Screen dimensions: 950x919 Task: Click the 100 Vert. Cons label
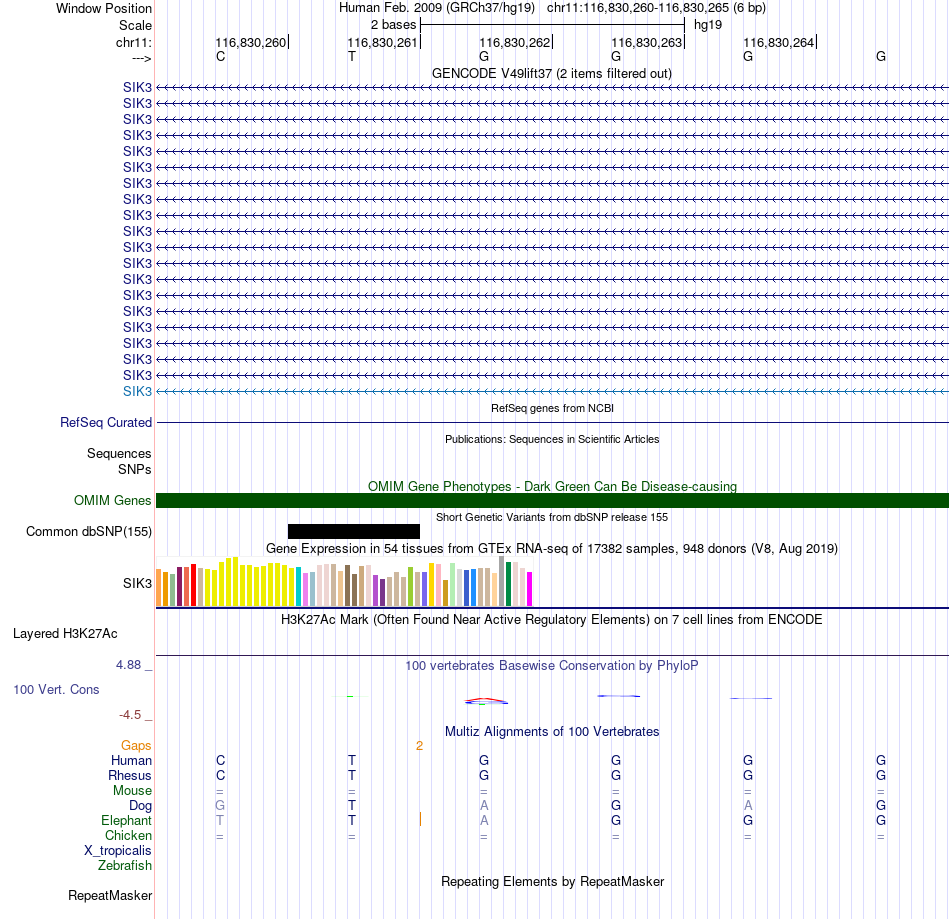[x=56, y=689]
